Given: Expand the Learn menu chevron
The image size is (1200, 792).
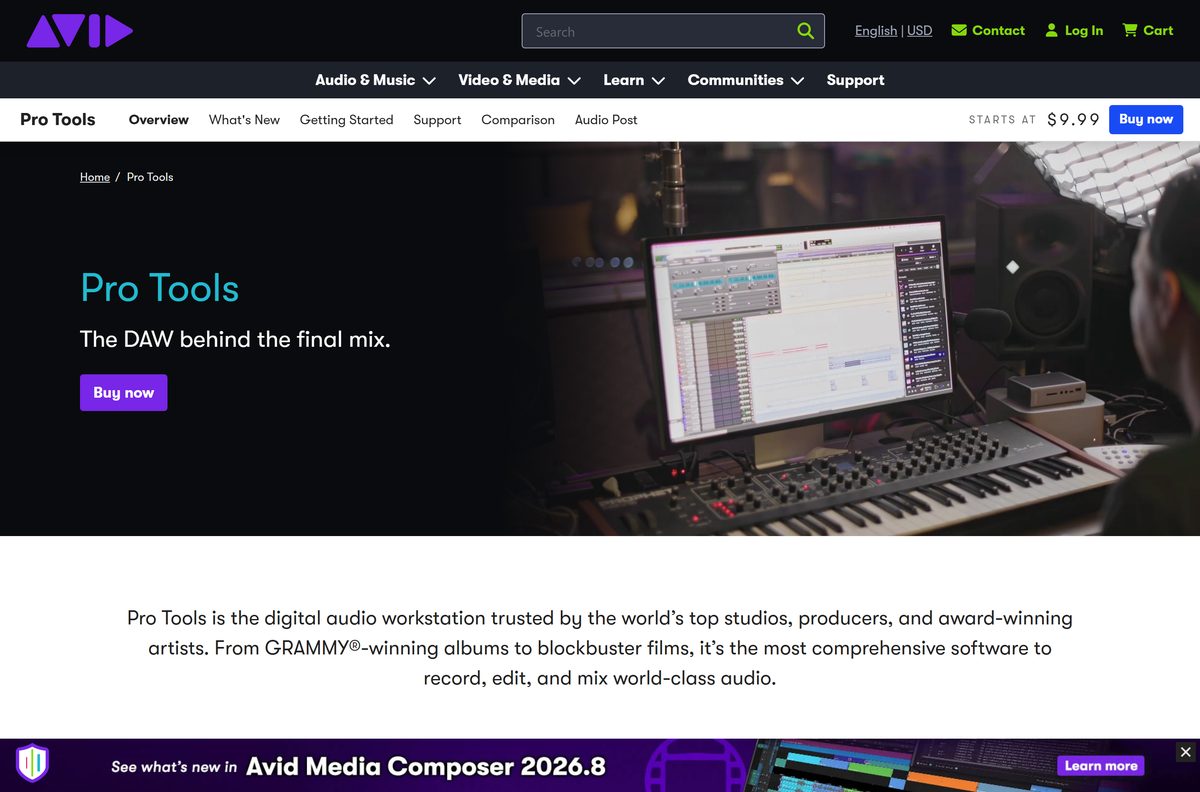Looking at the screenshot, I should (658, 81).
